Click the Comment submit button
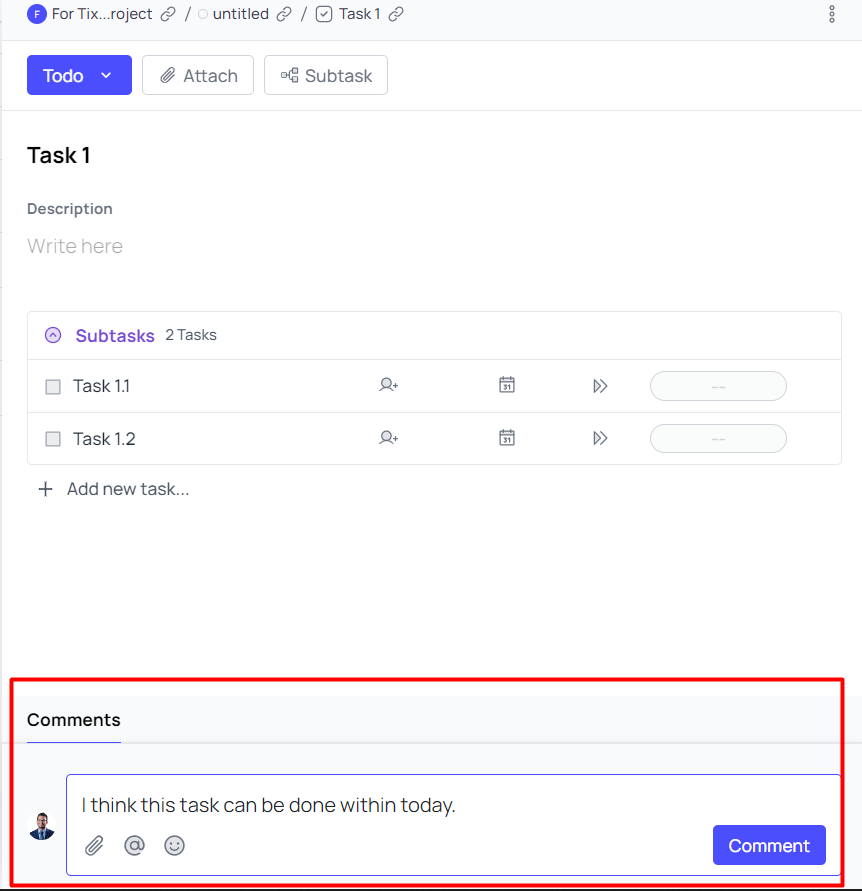862x891 pixels. click(x=769, y=846)
